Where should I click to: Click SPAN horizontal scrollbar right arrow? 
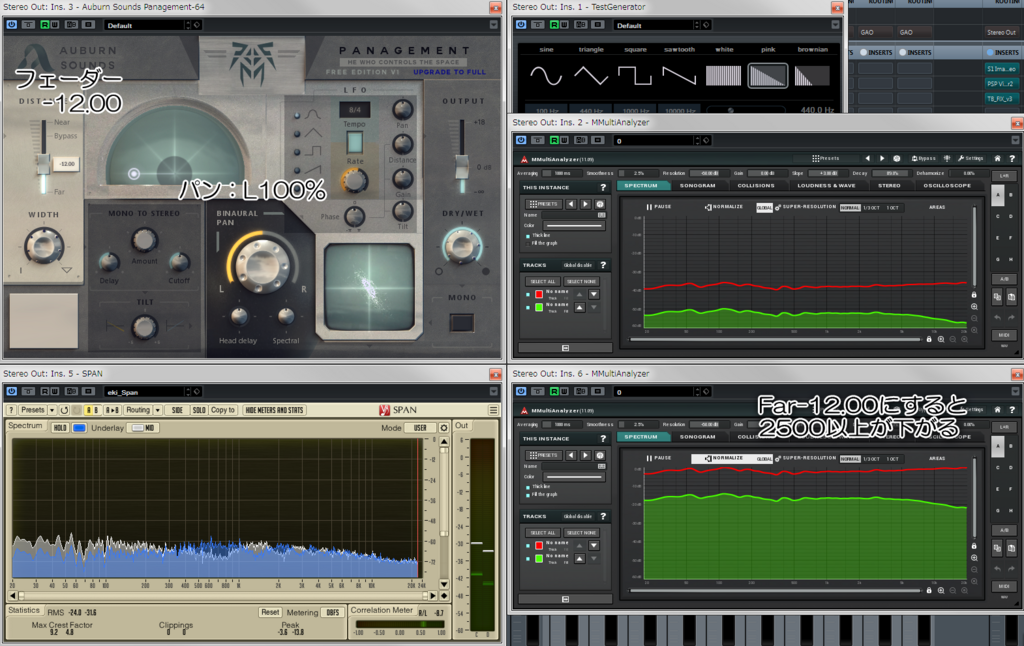432,596
